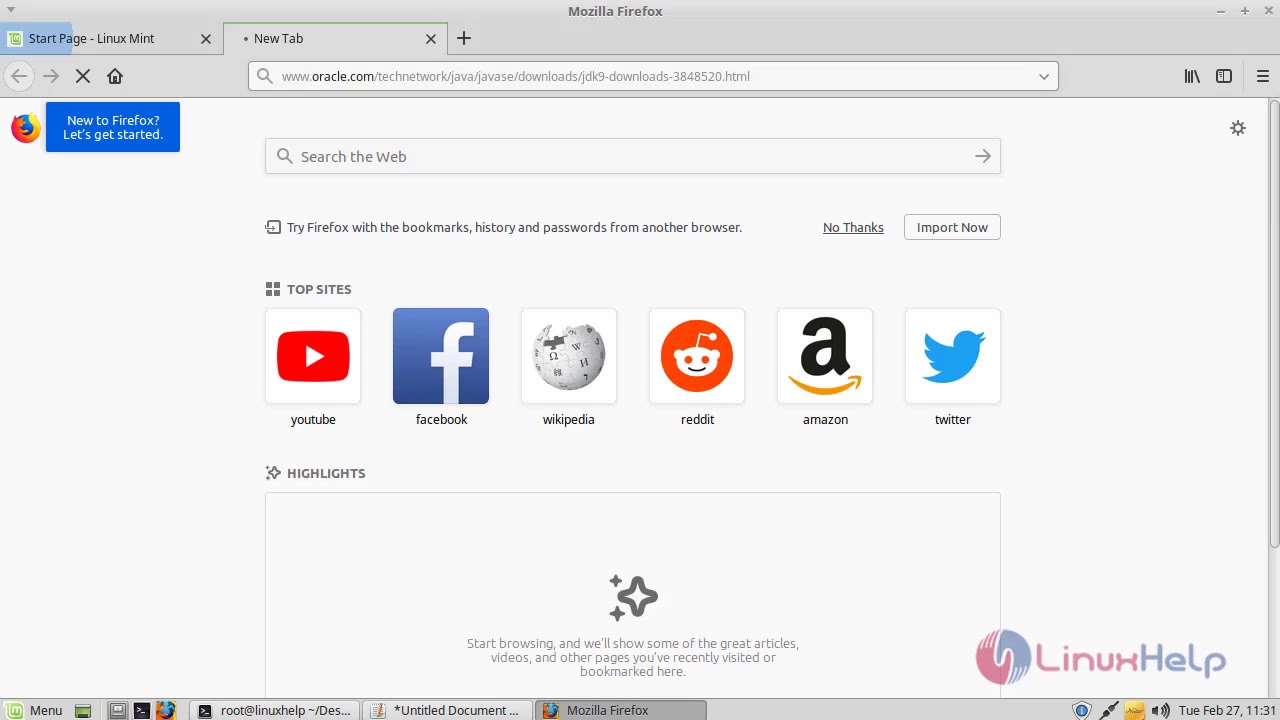Launch Terminal from the panel launcher
Screen dimensions: 1280x720
coord(141,710)
